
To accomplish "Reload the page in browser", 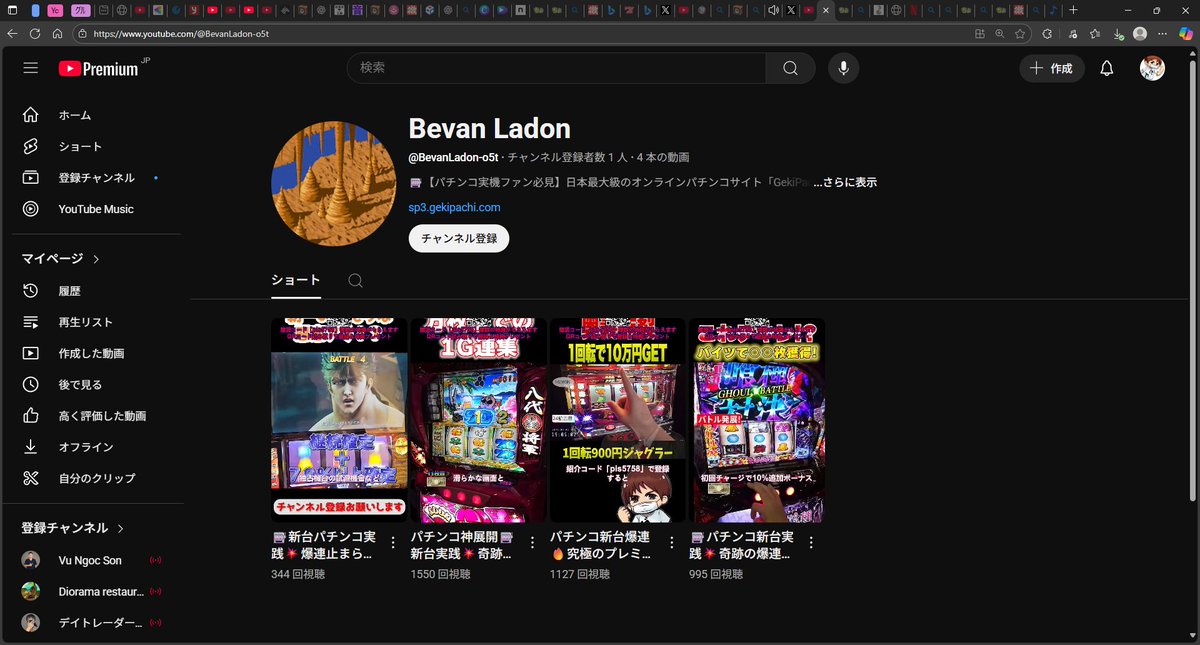I will click(x=35, y=33).
